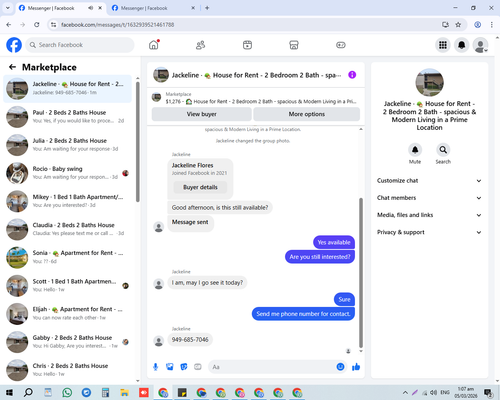
Task: Mute the conversation with bell icon
Action: point(415,150)
